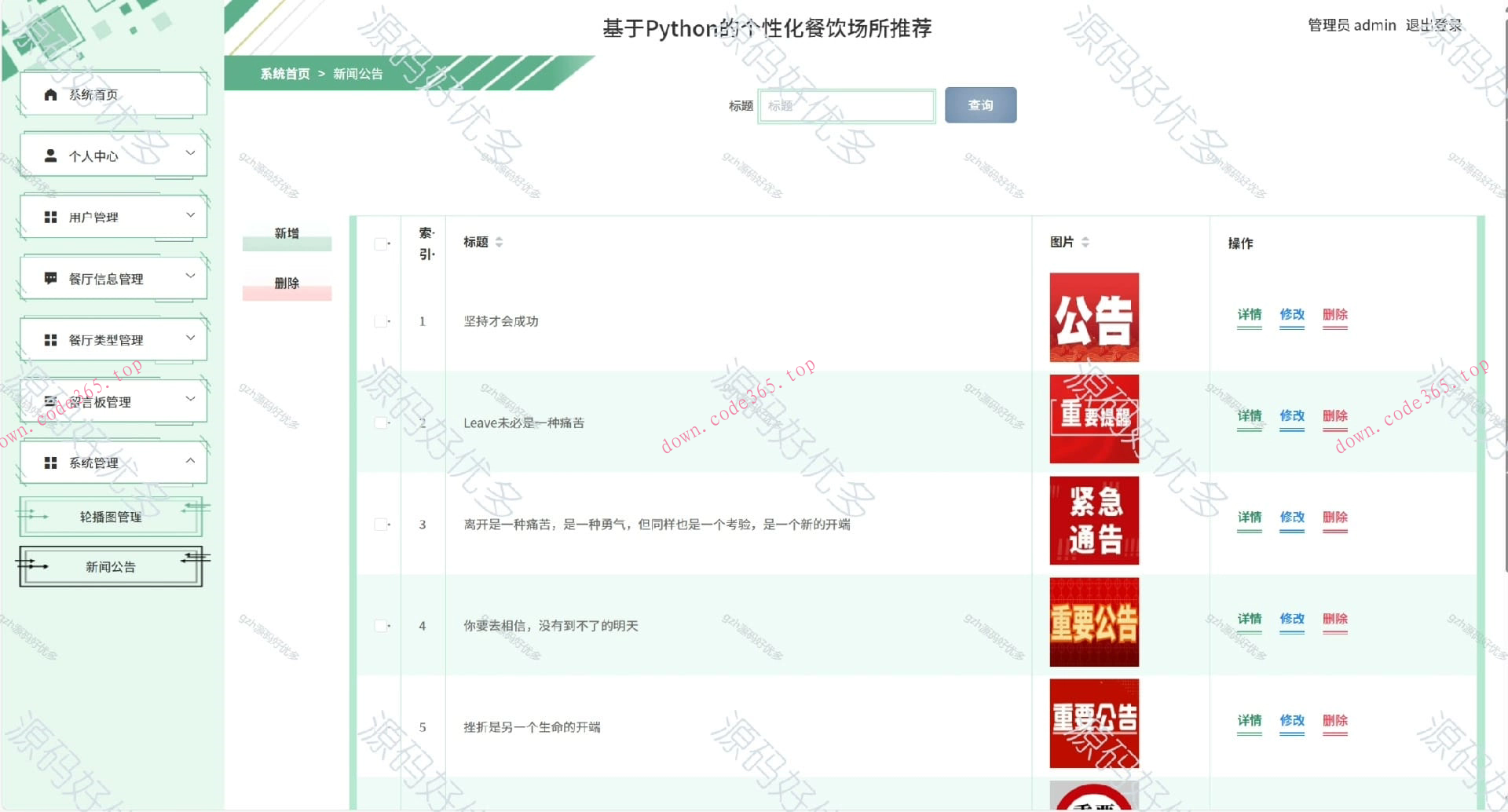Expand the 个人中心 sidebar menu

(189, 155)
